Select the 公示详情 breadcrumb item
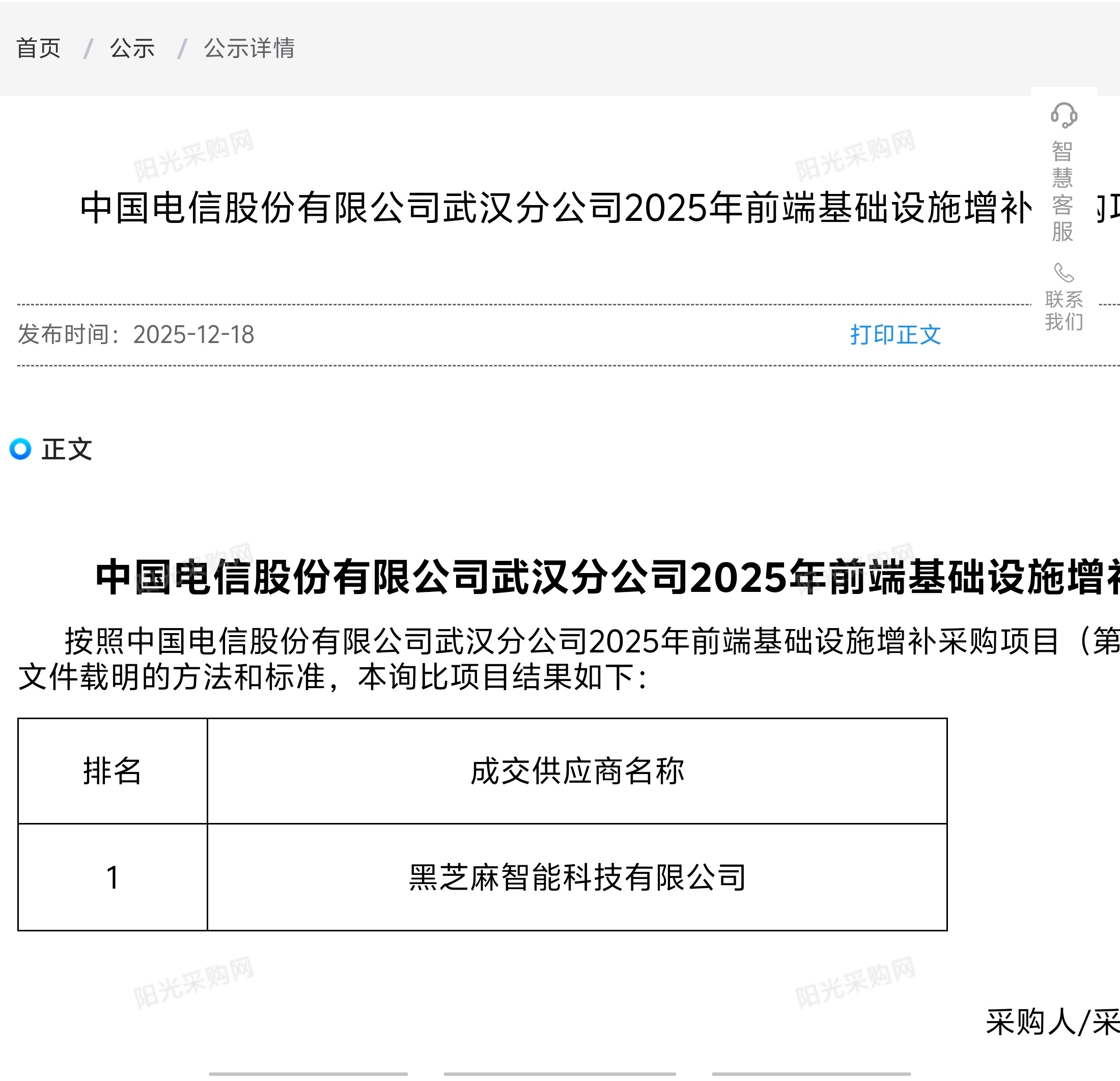Screen dimensions: 1120x1081 pos(249,48)
